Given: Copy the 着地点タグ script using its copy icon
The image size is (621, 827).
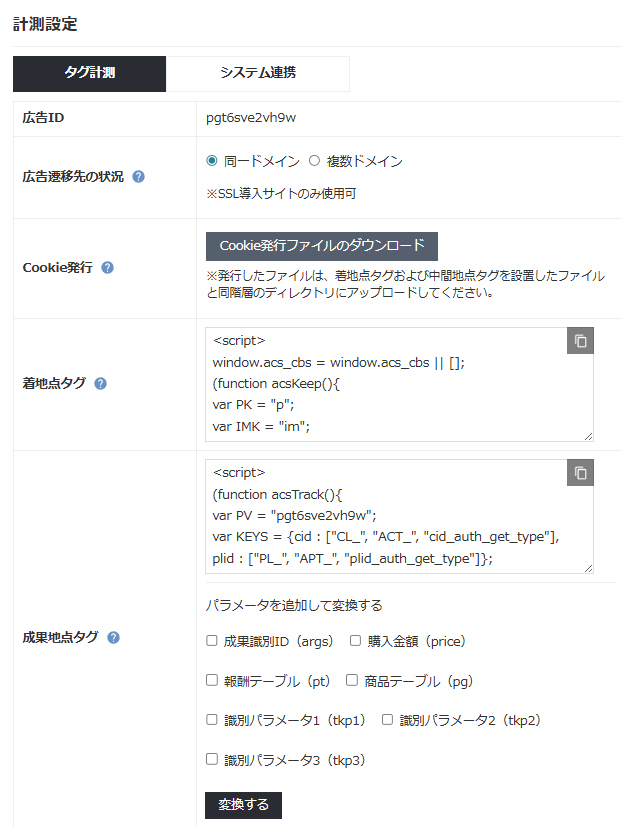Looking at the screenshot, I should pyautogui.click(x=580, y=340).
